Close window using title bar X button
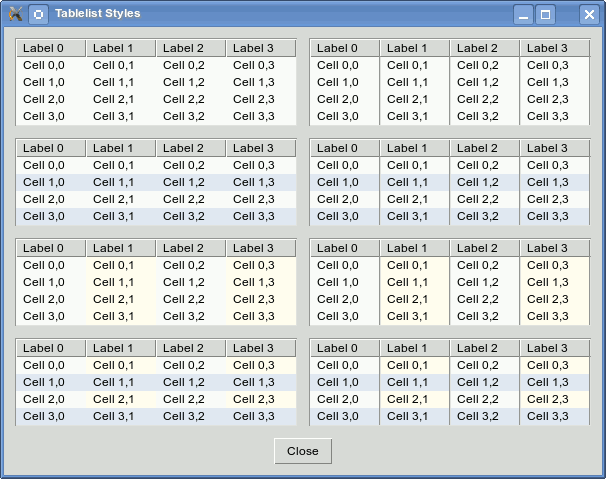The width and height of the screenshot is (606, 479). [589, 15]
